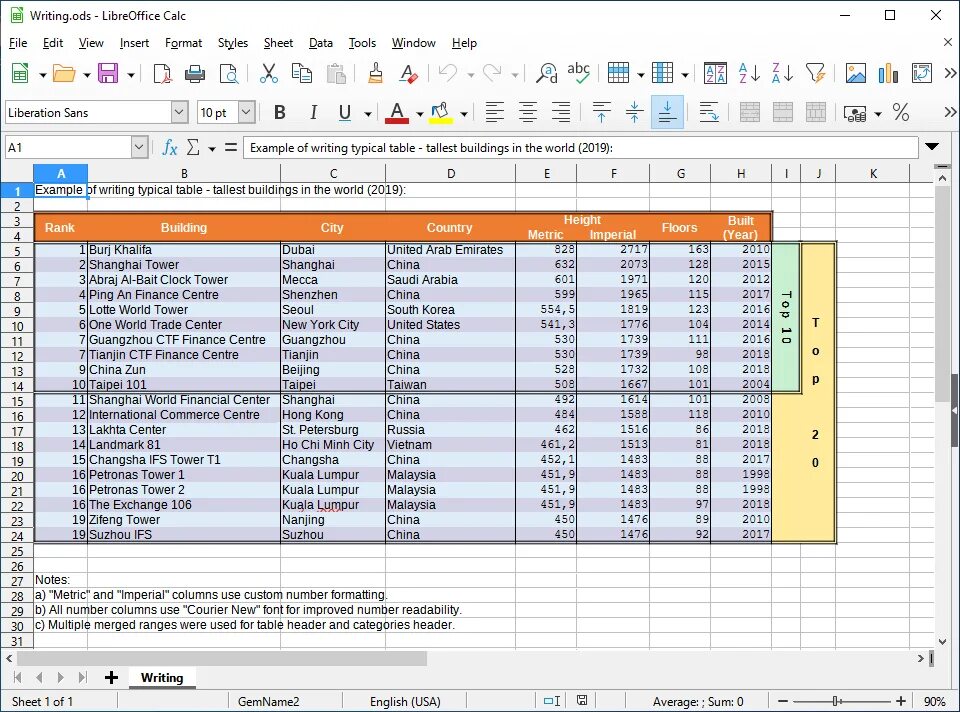Open the font name dropdown
This screenshot has height=712, width=960.
point(179,113)
